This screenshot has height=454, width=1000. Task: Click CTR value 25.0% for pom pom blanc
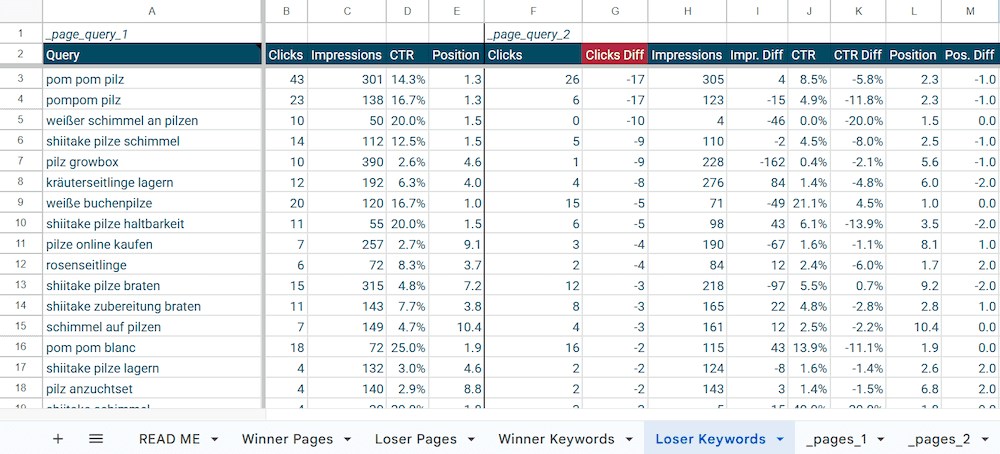[x=408, y=348]
